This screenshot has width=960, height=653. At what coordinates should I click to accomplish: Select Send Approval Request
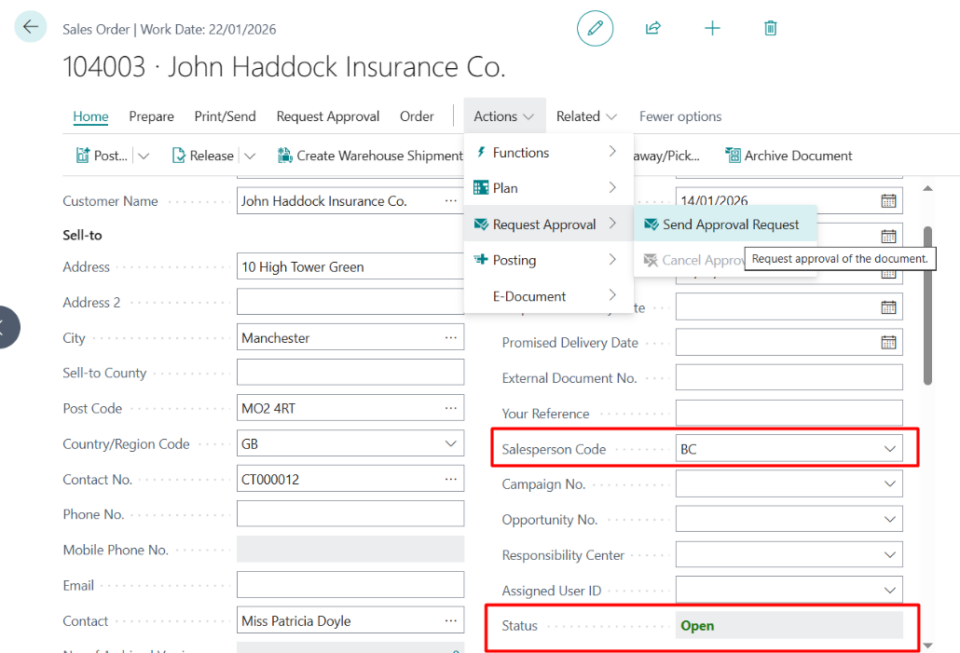724,224
